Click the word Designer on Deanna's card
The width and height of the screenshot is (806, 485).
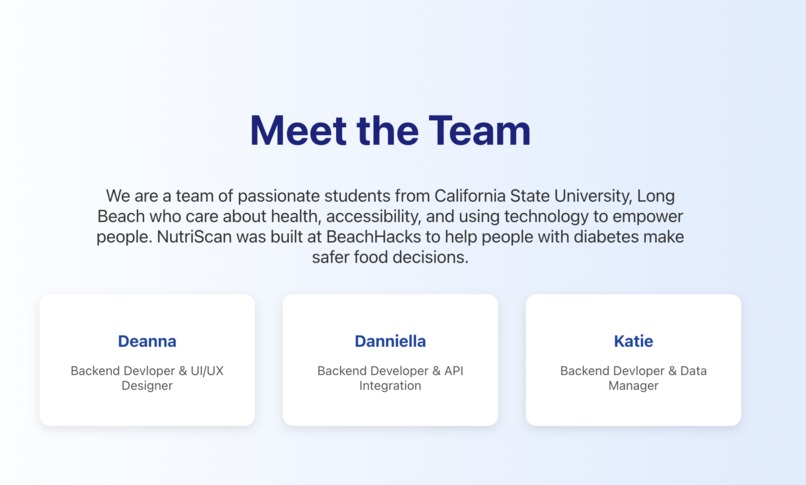click(x=147, y=386)
